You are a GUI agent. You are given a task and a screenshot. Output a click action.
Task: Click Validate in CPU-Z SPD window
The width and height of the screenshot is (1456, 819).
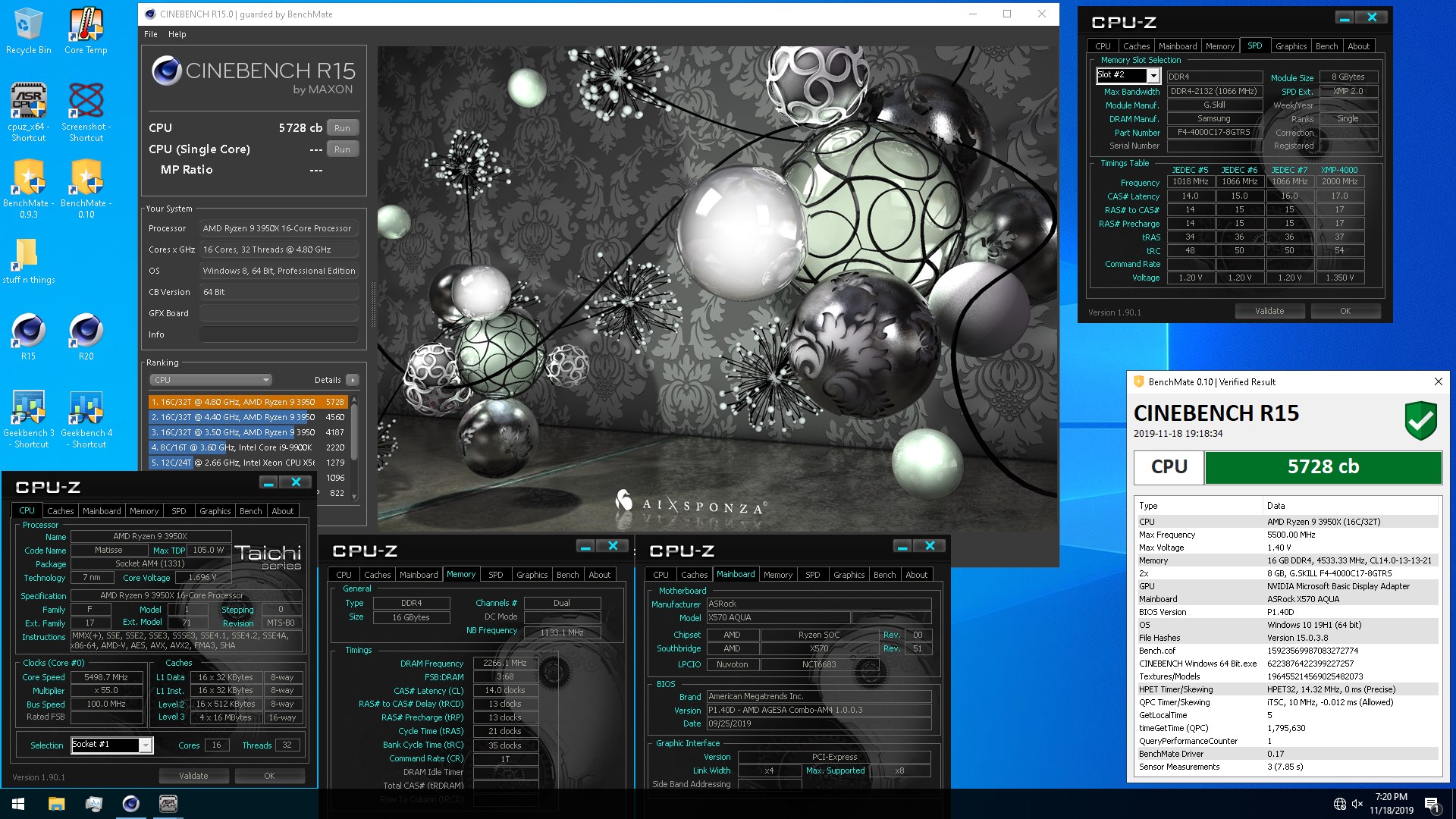1269,311
